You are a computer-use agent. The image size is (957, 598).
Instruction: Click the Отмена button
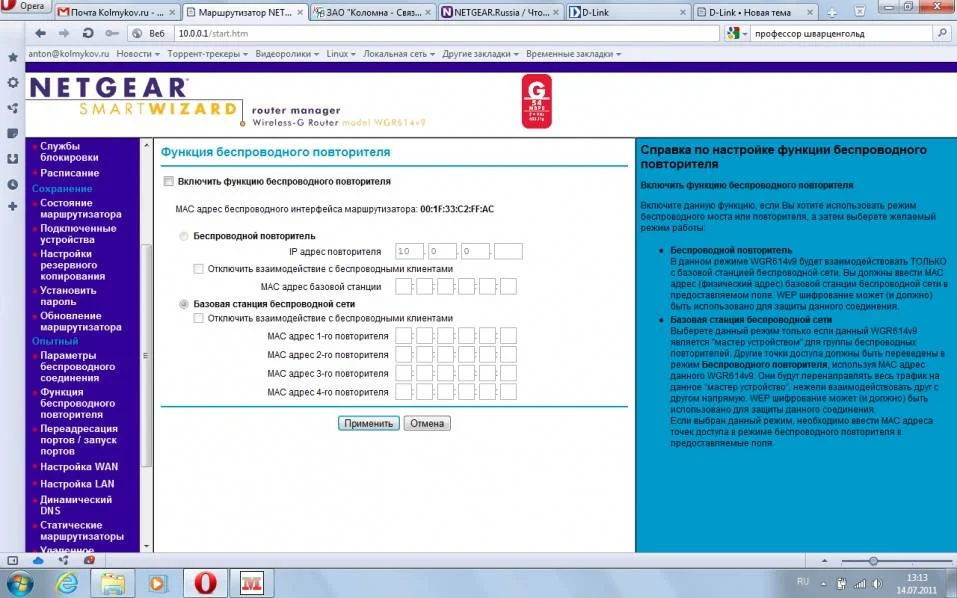tap(427, 423)
